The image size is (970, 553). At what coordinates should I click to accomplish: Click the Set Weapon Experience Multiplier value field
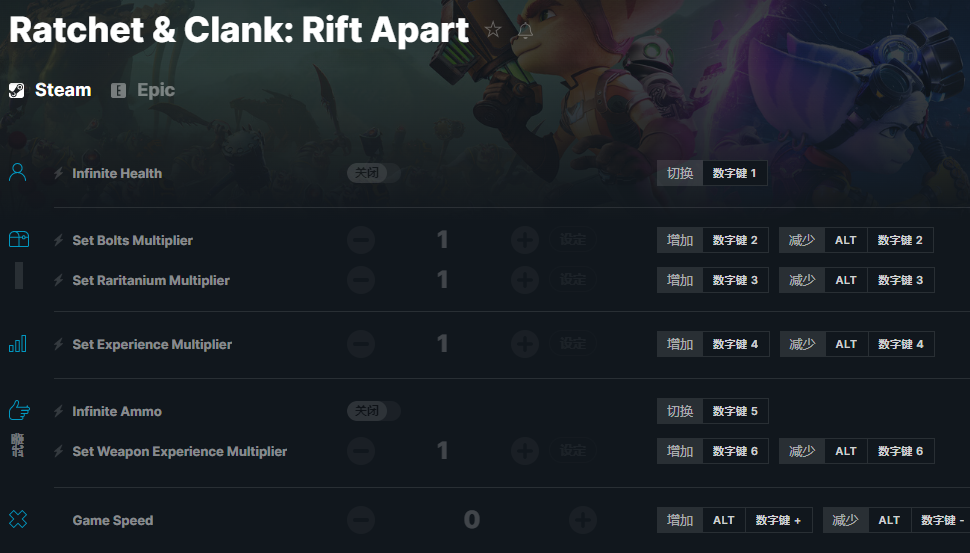tap(442, 451)
